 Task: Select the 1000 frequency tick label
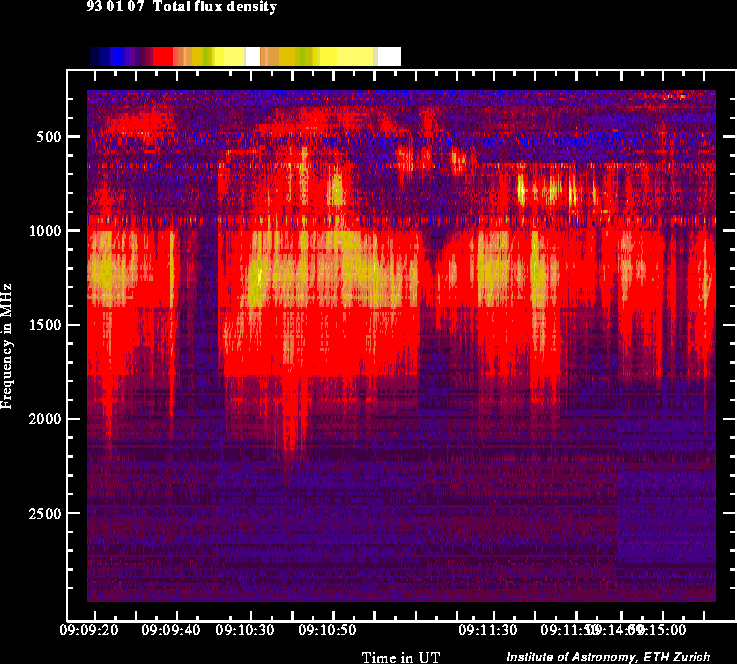[x=45, y=231]
